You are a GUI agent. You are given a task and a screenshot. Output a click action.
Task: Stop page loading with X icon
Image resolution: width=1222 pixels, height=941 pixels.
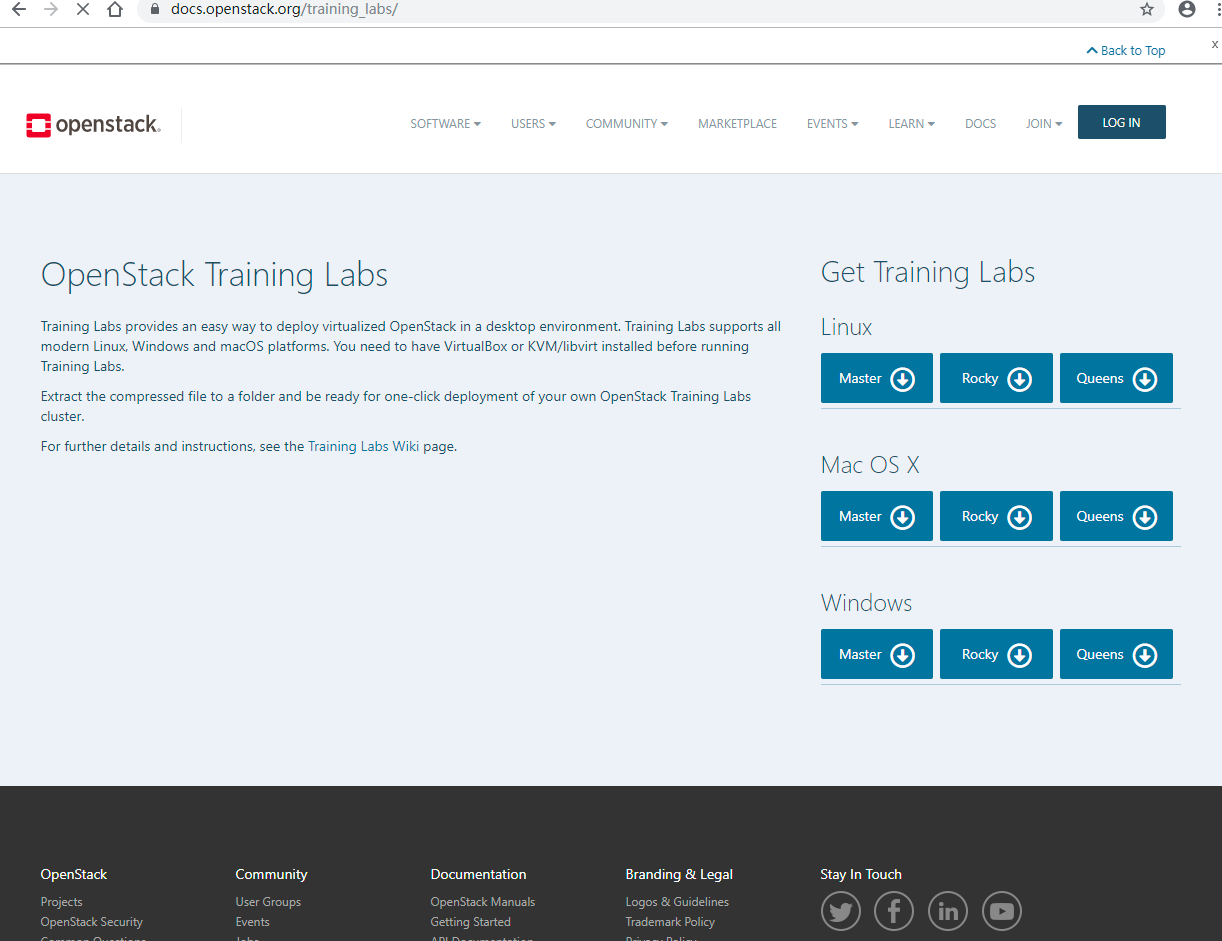(x=83, y=10)
